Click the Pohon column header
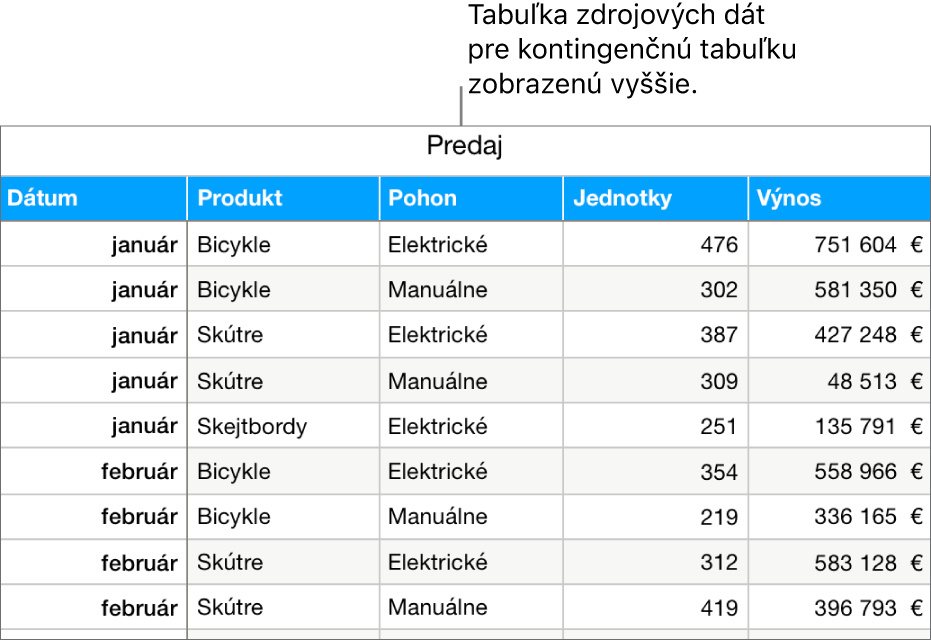The image size is (931, 641). point(423,198)
